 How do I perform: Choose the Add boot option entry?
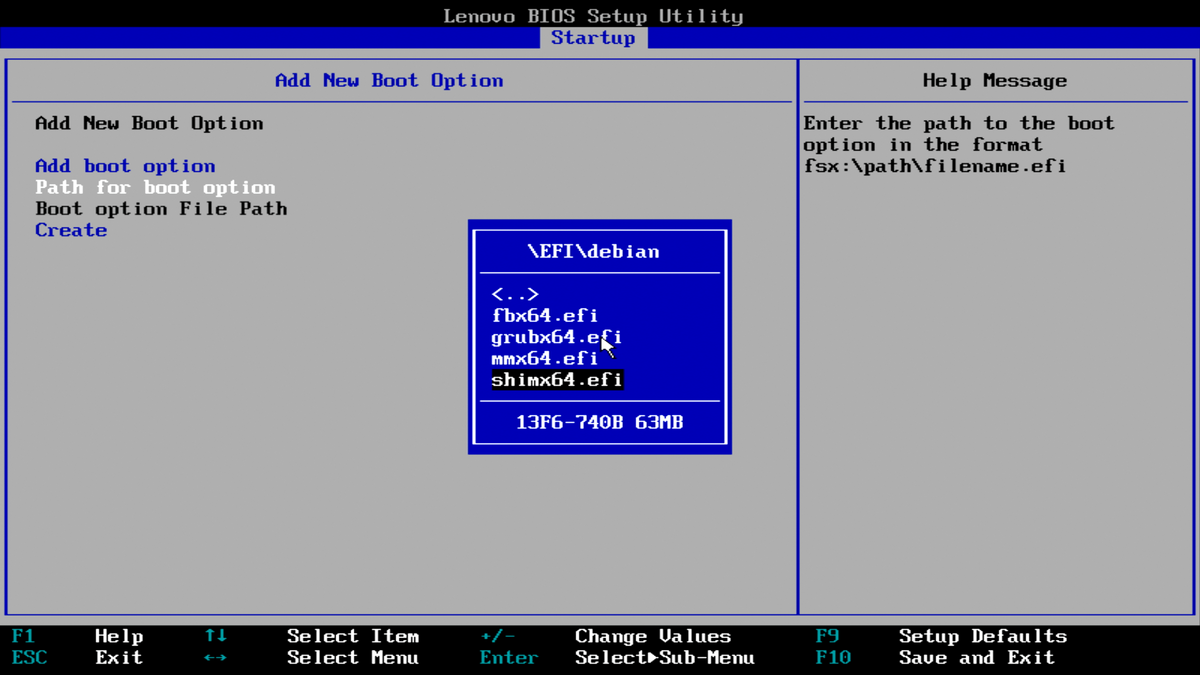125,166
